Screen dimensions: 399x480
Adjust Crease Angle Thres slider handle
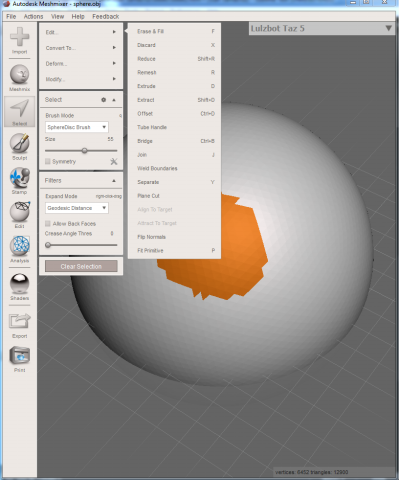[48, 245]
